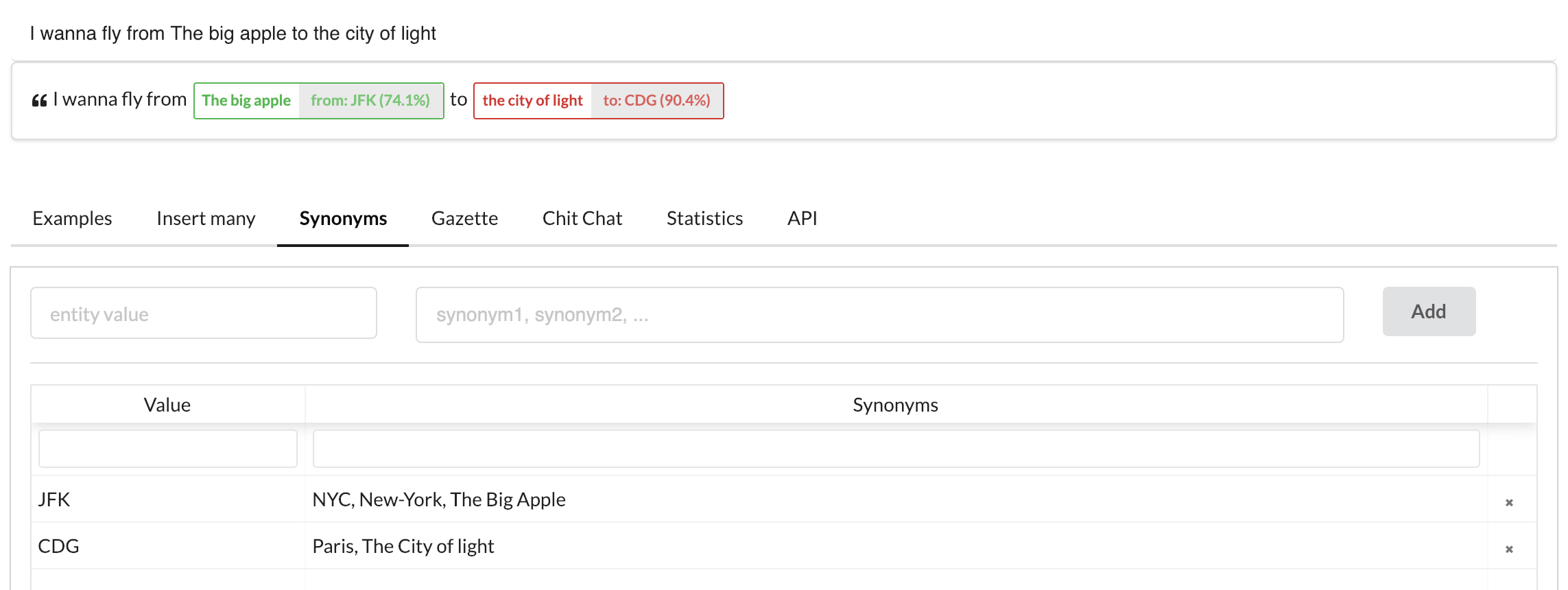This screenshot has width=1568, height=590.
Task: Select the Synonyms tab
Action: [x=343, y=218]
